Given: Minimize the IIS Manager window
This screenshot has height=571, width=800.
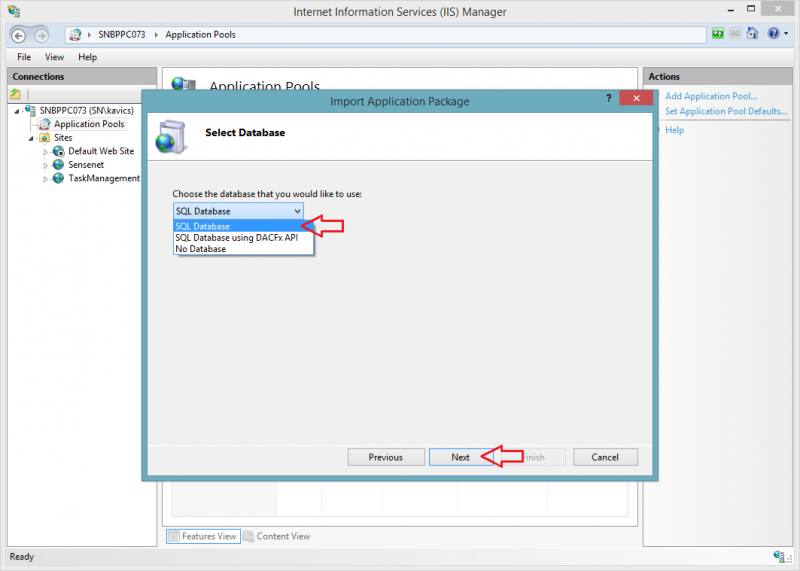Looking at the screenshot, I should [731, 10].
